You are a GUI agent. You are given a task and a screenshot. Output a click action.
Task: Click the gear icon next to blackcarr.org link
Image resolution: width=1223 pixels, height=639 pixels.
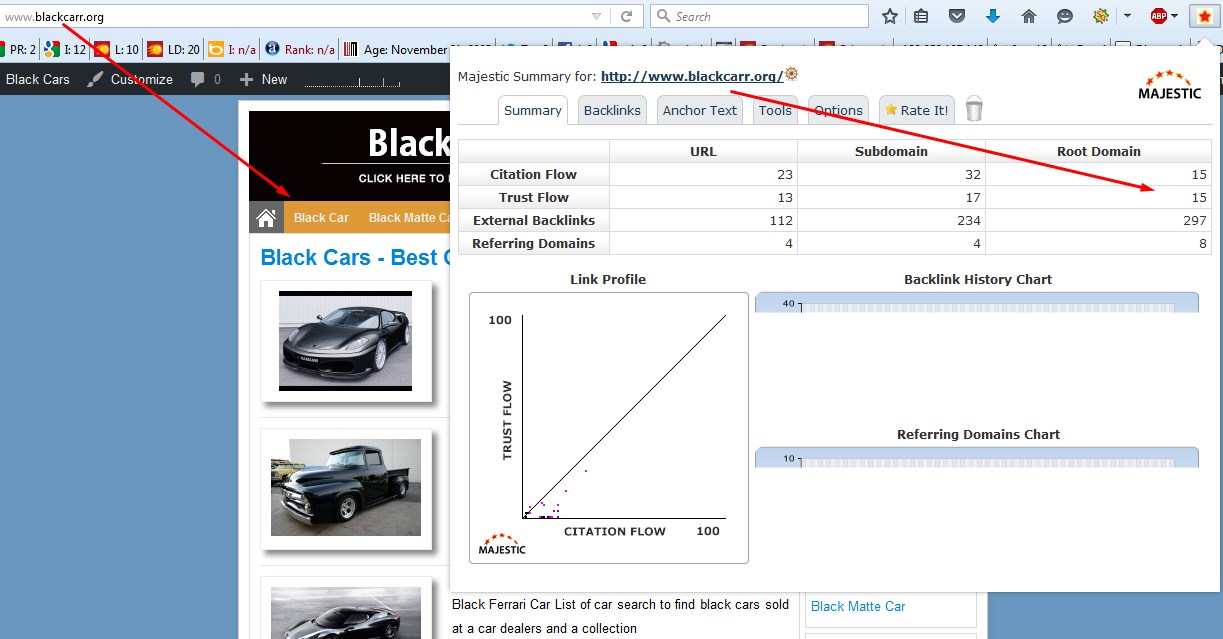pos(792,74)
